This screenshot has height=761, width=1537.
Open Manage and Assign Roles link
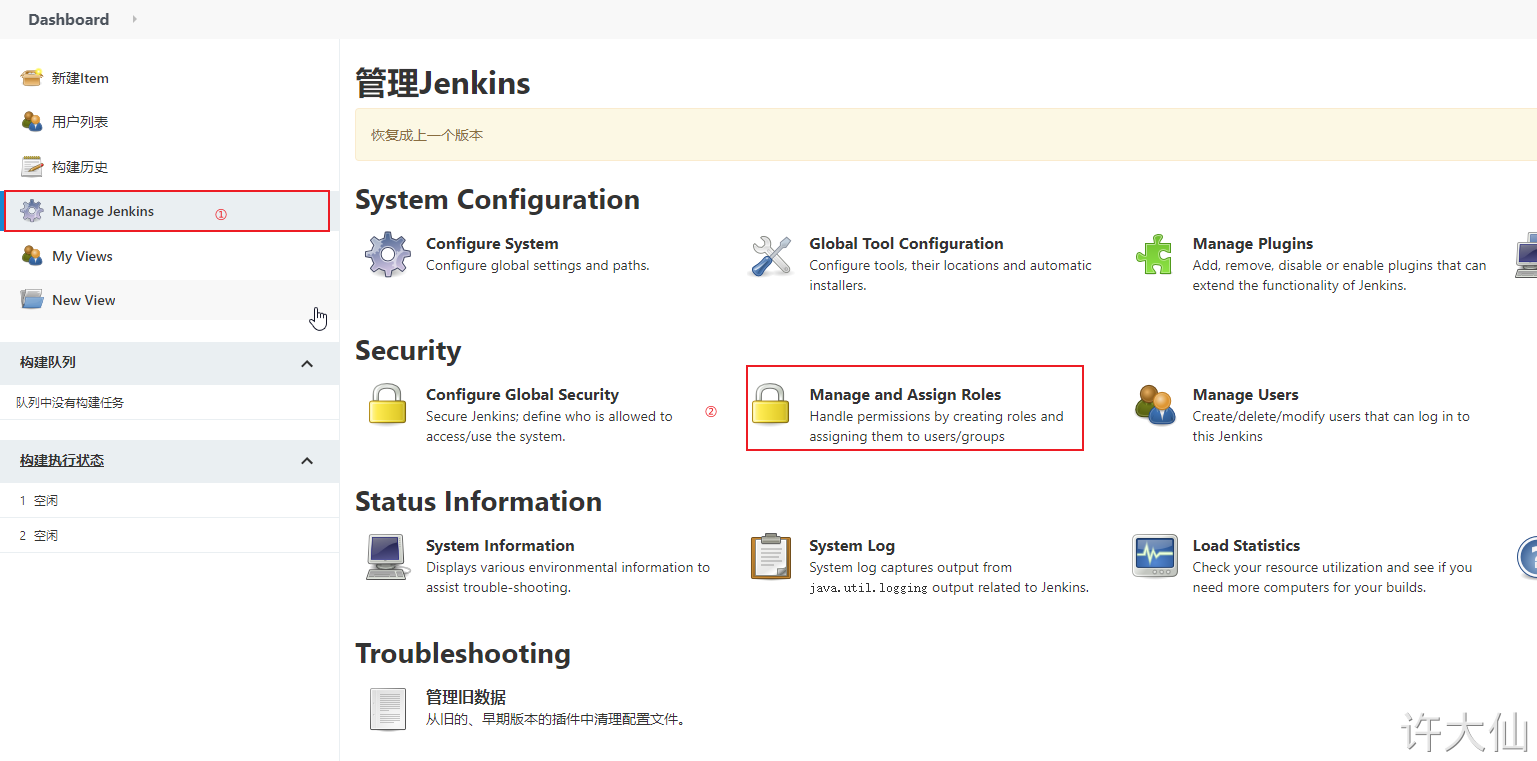click(905, 394)
